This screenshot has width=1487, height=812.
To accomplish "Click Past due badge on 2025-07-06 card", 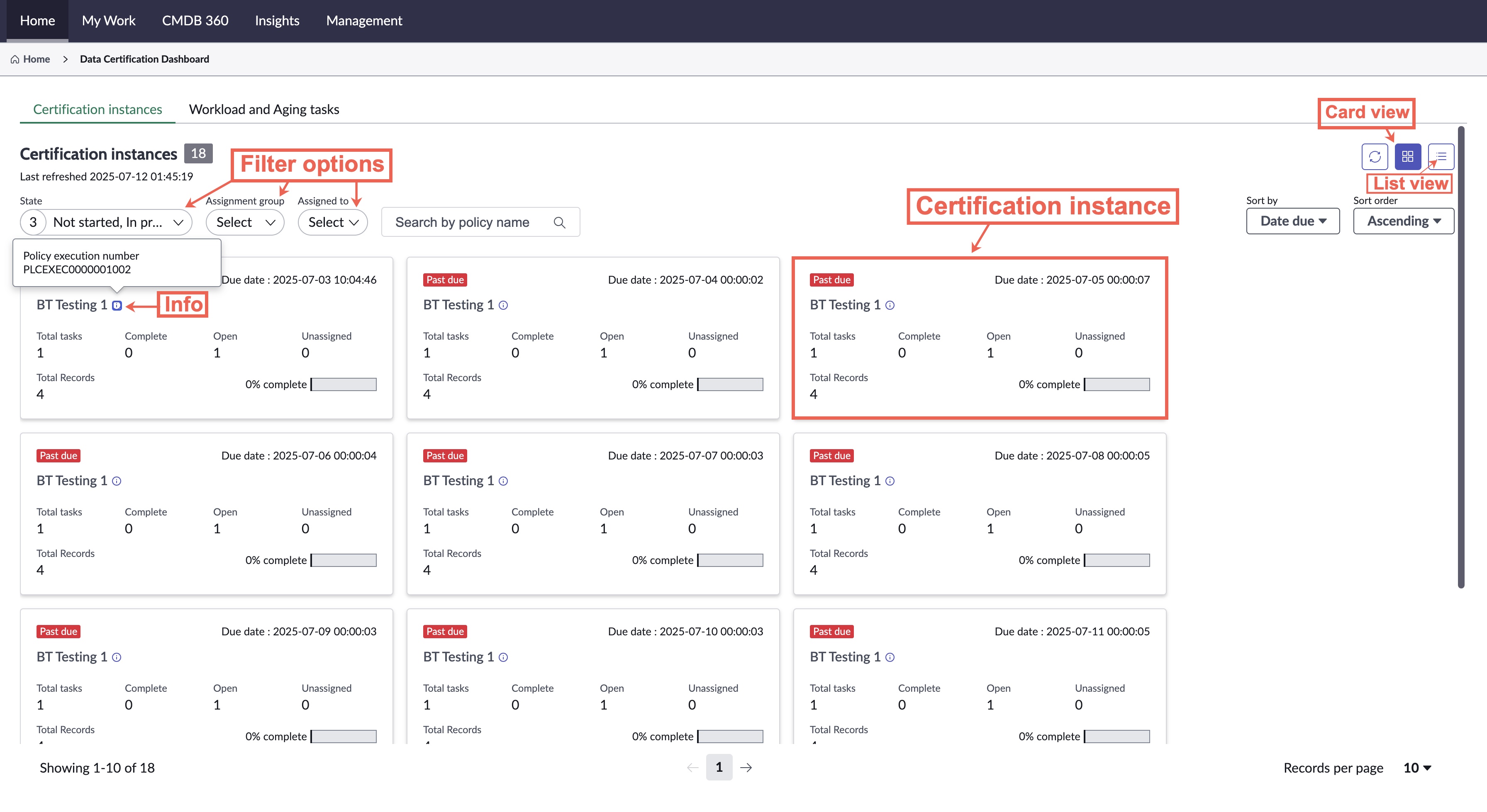I will point(59,456).
